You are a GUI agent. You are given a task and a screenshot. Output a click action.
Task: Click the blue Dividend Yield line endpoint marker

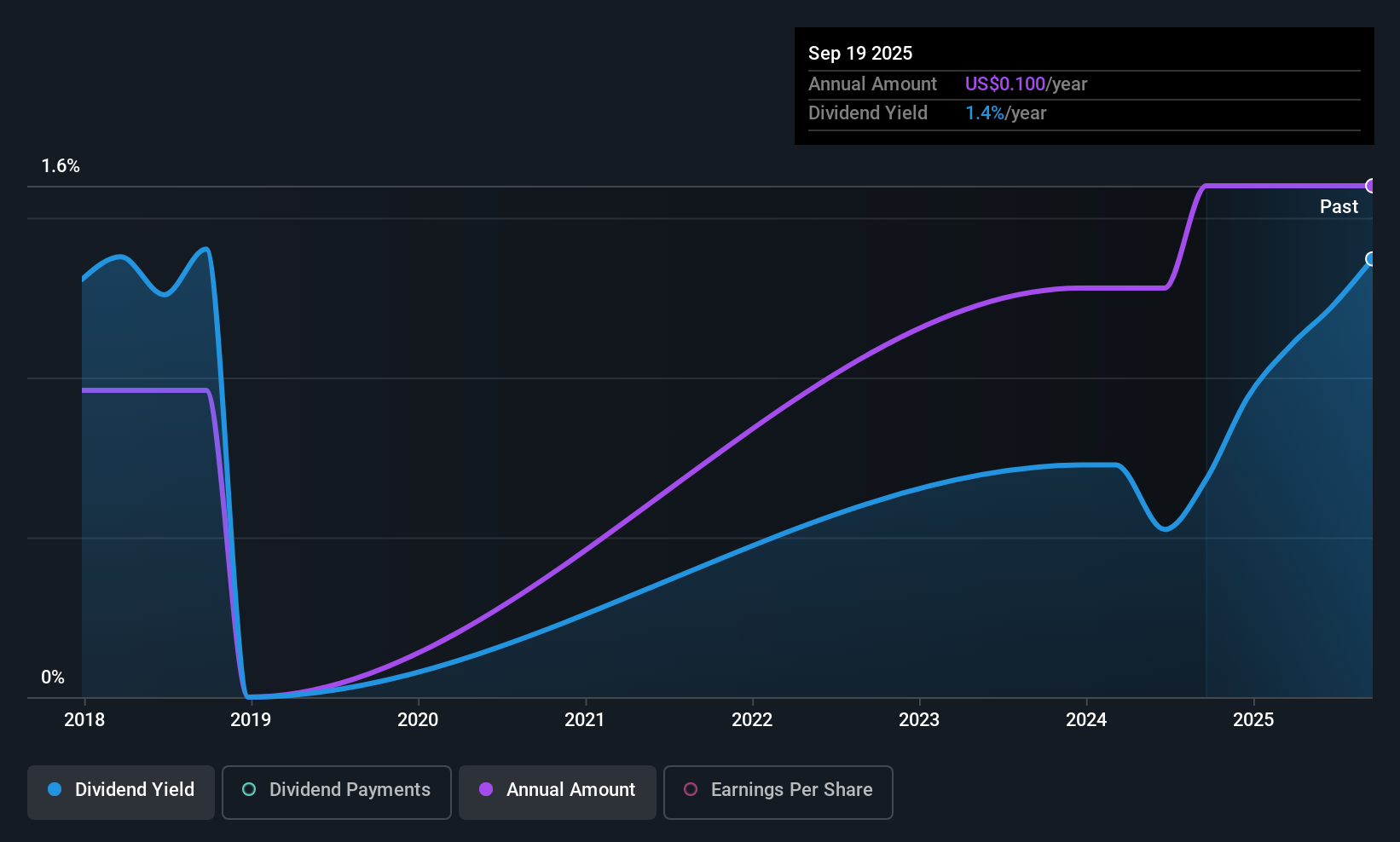tap(1371, 259)
